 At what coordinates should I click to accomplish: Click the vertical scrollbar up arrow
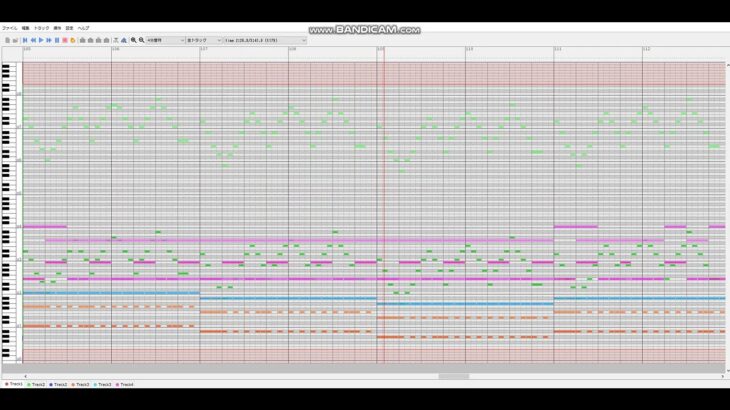tap(728, 65)
